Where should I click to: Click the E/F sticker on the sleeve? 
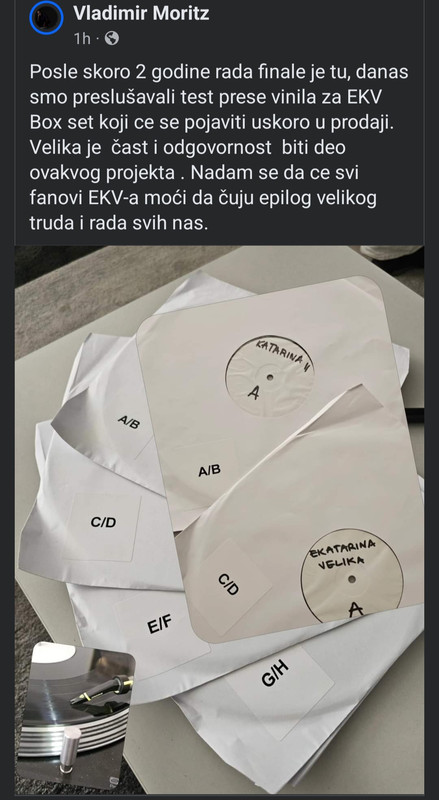click(160, 624)
